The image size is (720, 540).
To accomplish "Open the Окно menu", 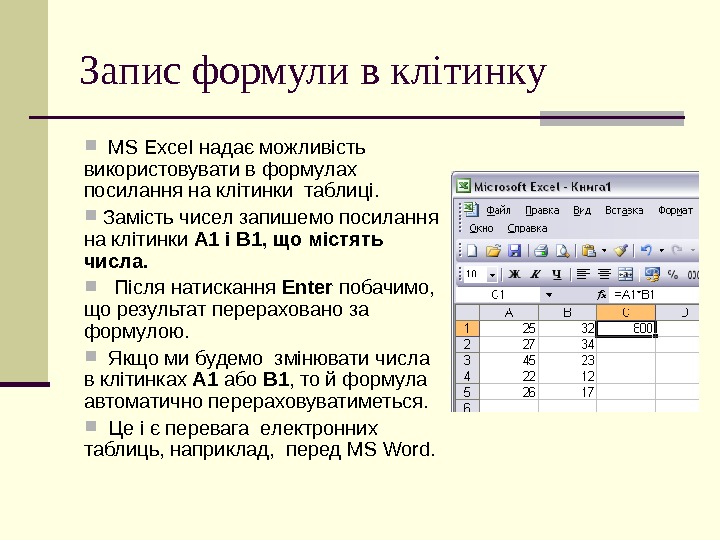I will point(481,228).
